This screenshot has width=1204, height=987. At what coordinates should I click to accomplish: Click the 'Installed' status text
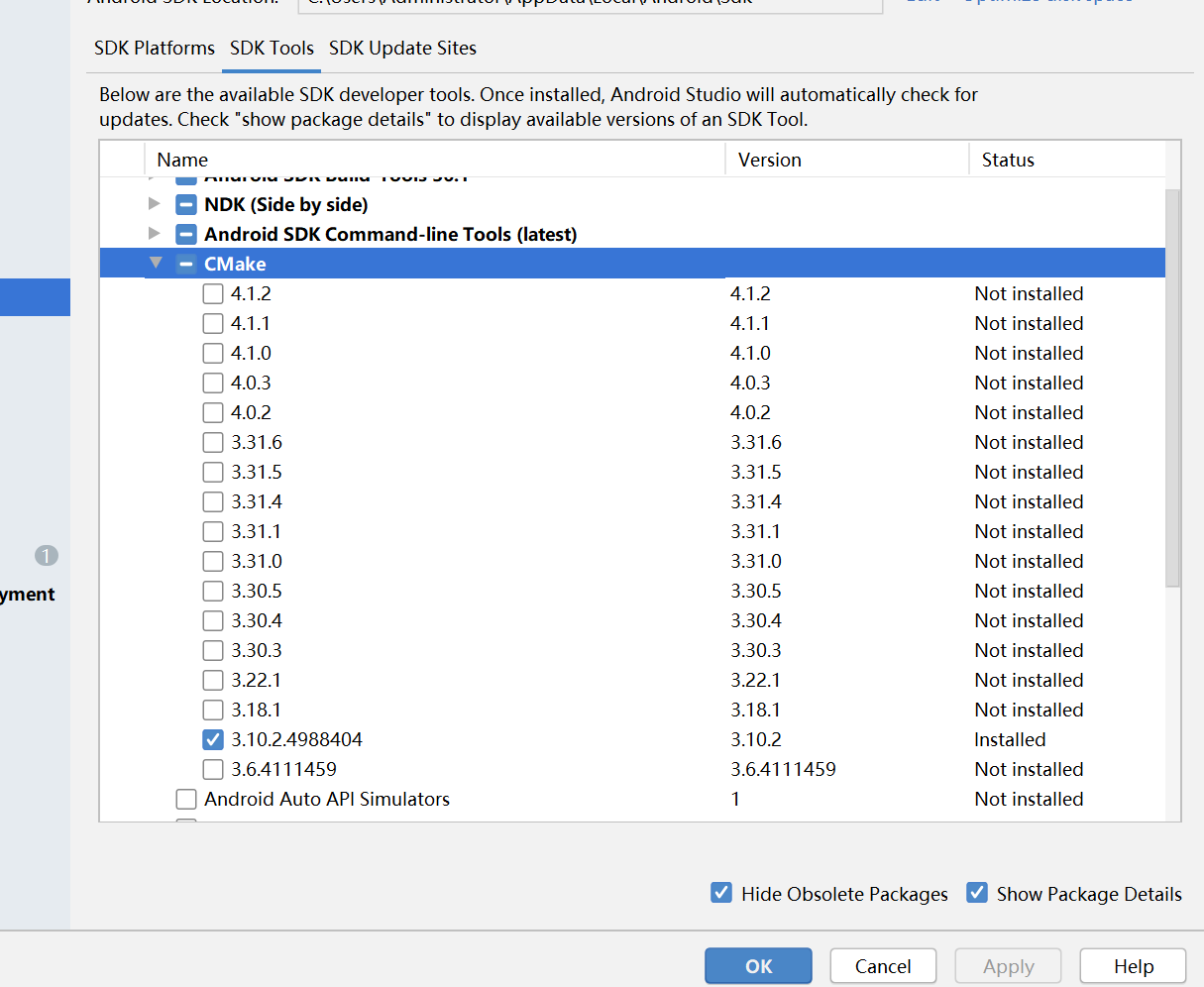click(1010, 739)
